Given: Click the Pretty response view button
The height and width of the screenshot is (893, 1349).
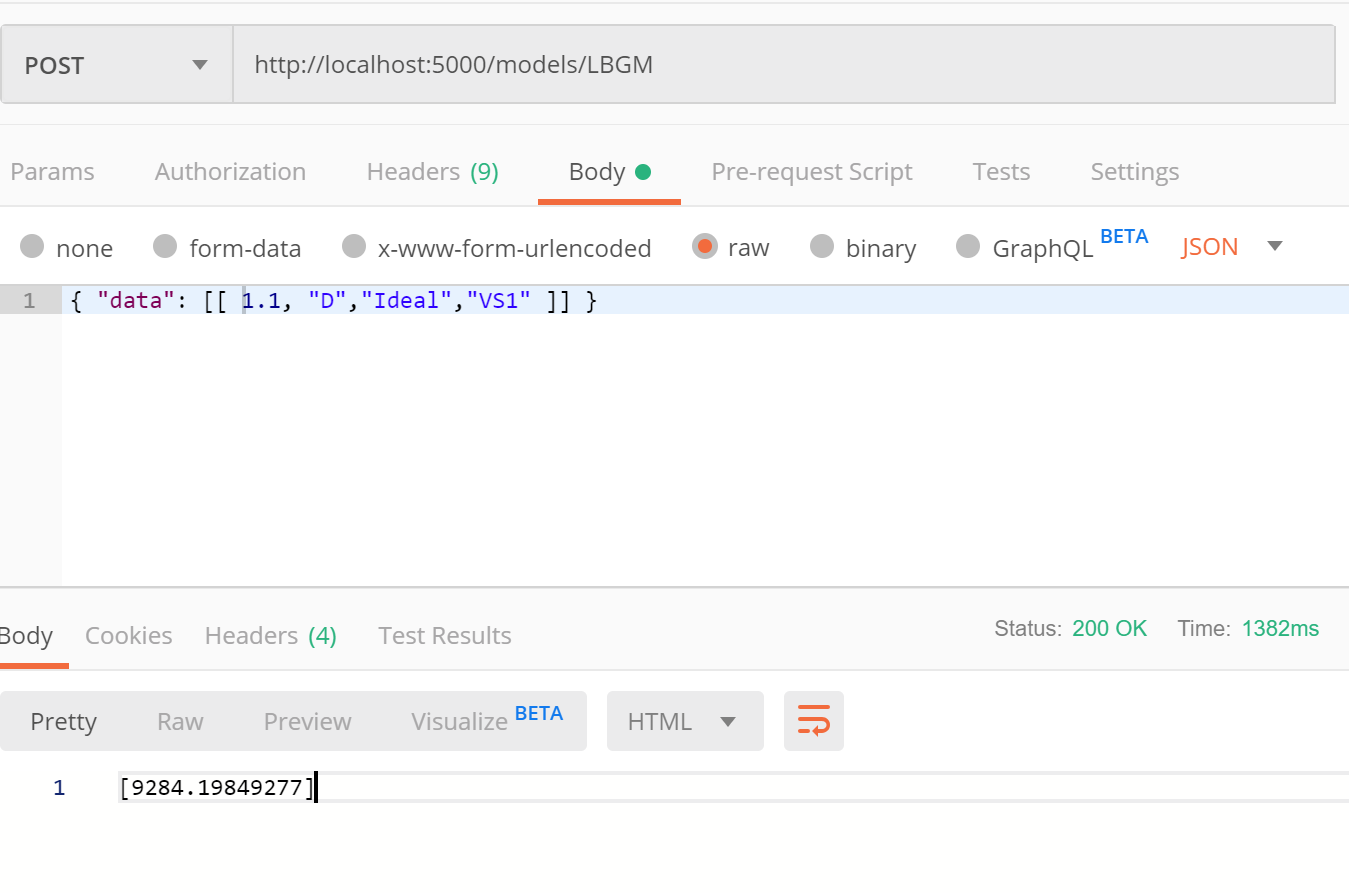Looking at the screenshot, I should point(63,720).
